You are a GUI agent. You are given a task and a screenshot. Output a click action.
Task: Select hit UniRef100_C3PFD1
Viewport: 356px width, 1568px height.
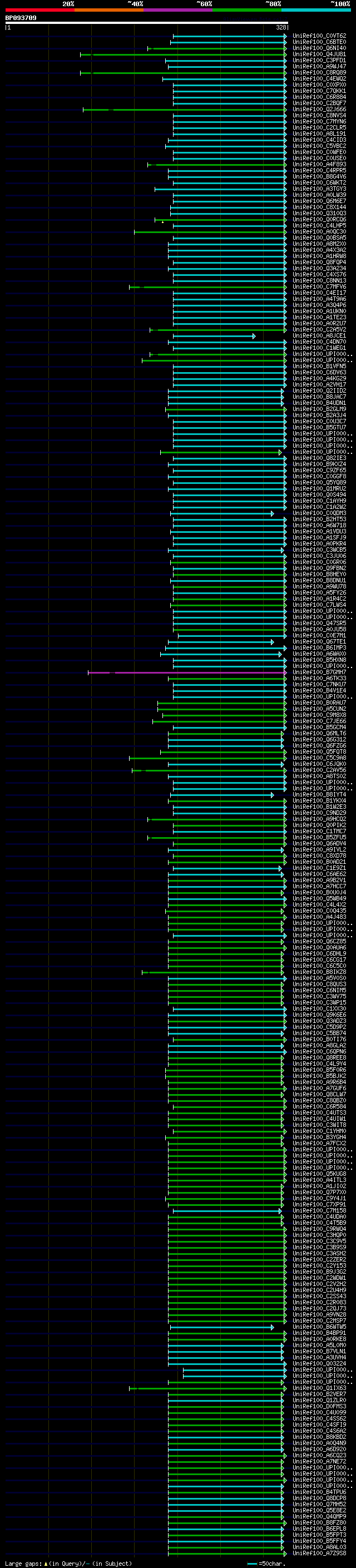click(x=319, y=60)
